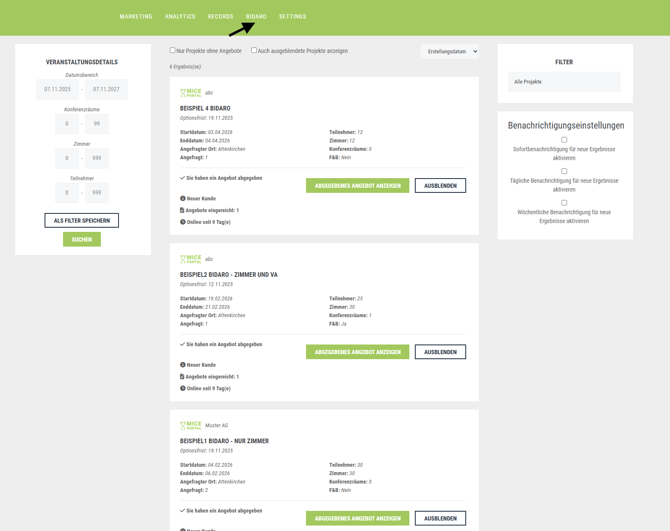The height and width of the screenshot is (531, 670).
Task: Open the Erstellungsdatum sort dropdown
Action: (x=449, y=51)
